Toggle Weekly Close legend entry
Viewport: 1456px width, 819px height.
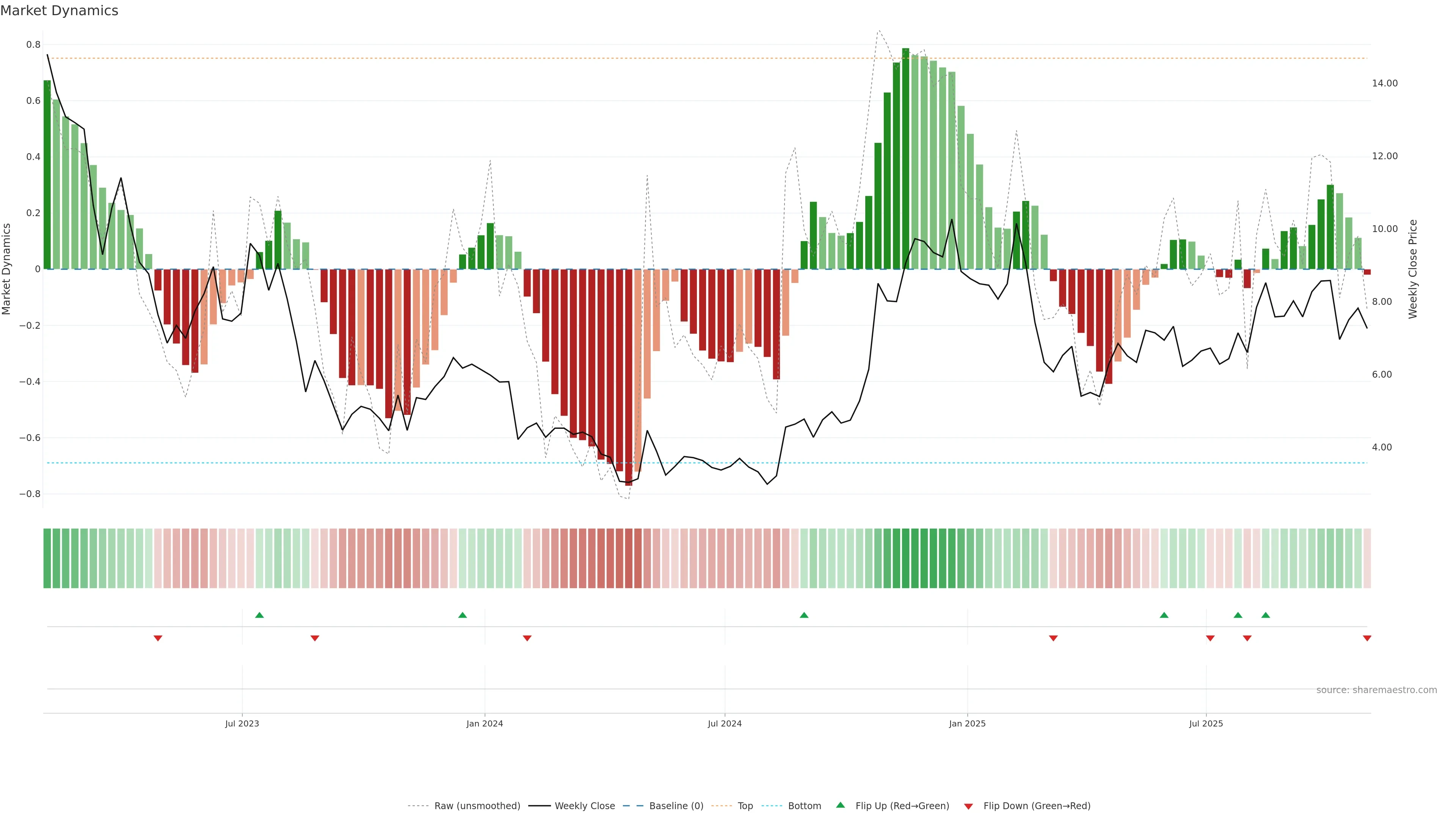pos(584,806)
